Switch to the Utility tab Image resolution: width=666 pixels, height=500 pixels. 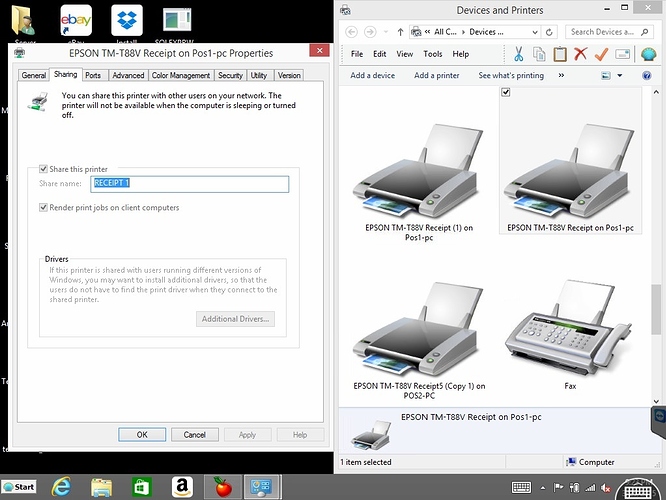259,75
